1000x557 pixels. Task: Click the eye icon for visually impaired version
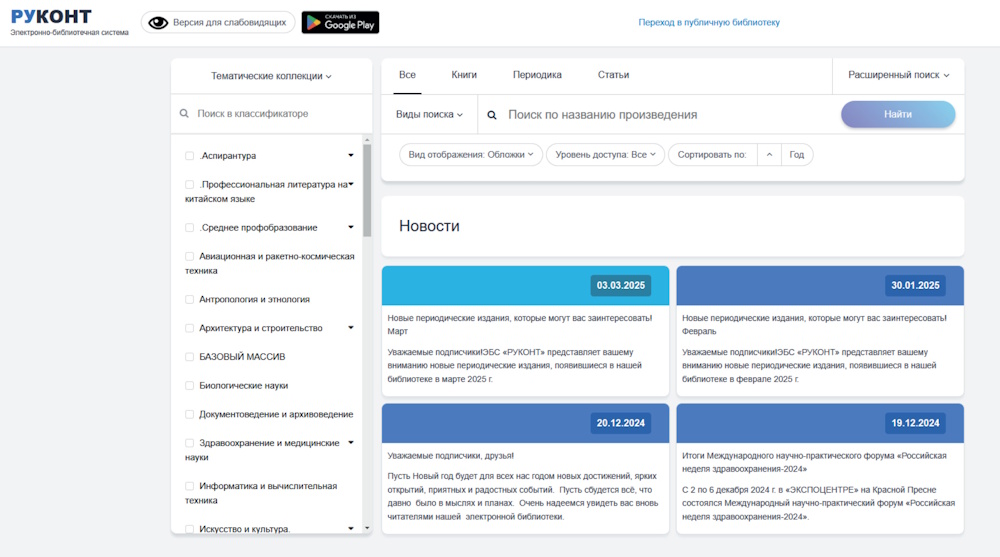click(157, 22)
